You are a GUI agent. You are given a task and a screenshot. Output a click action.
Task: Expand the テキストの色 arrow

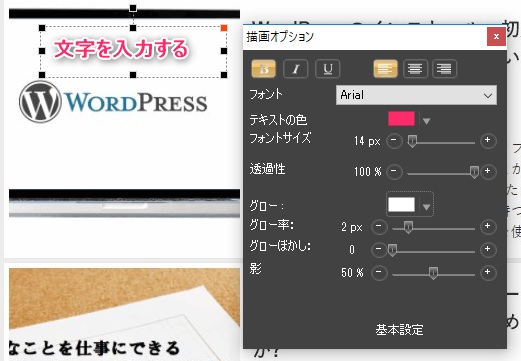coord(426,121)
